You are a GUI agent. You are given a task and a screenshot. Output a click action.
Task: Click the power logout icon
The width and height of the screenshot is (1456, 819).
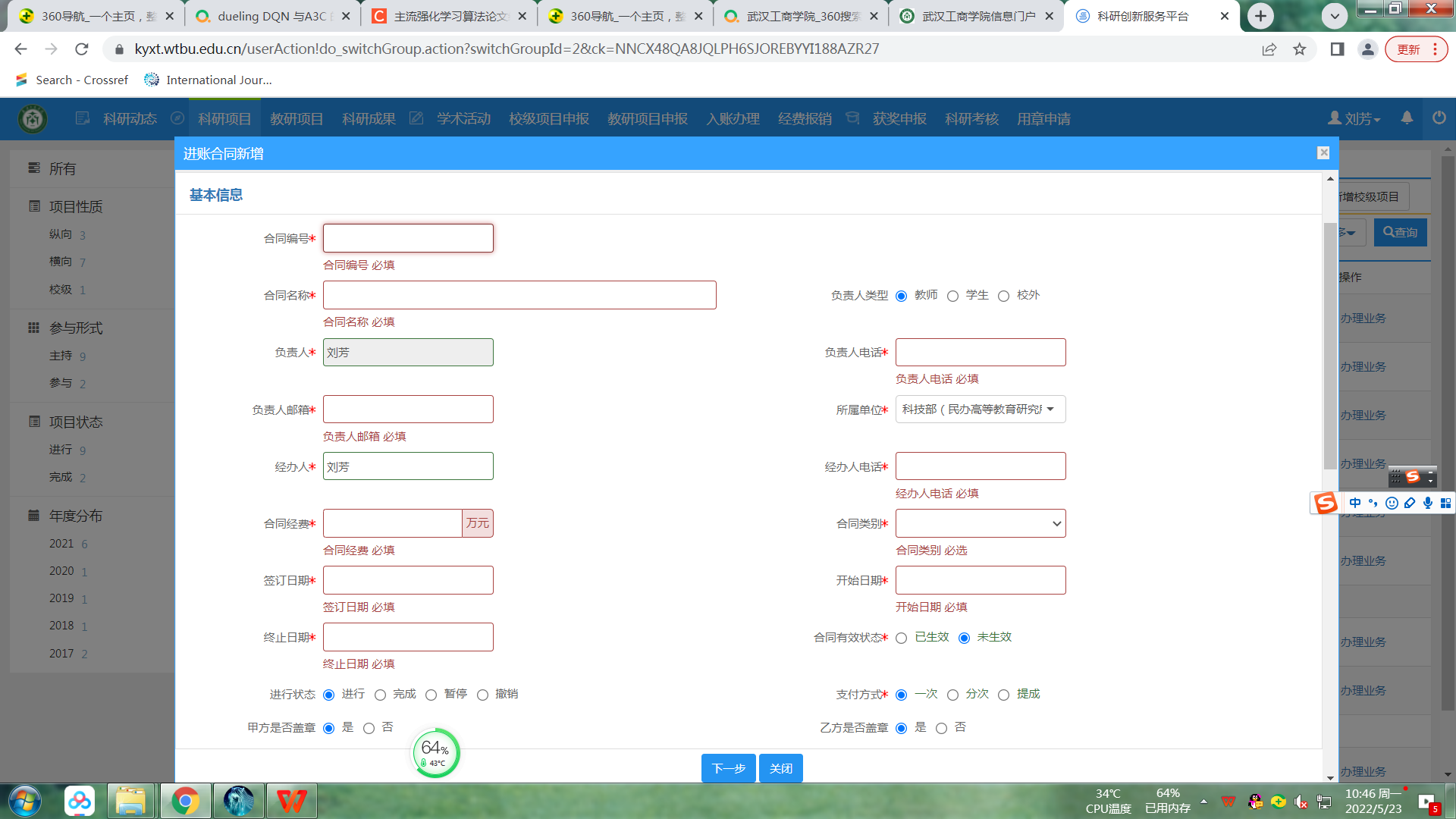1439,118
